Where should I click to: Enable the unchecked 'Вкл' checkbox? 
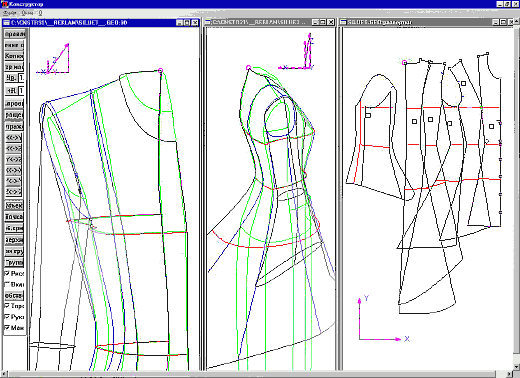(7, 284)
